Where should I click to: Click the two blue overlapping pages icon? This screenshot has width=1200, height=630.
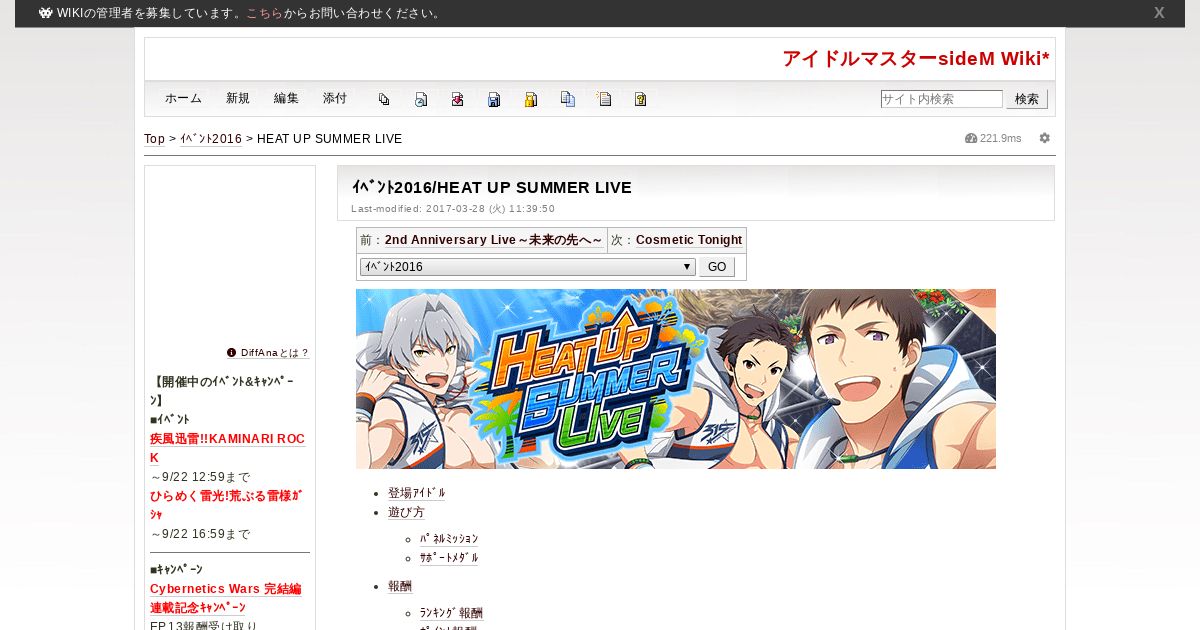tap(568, 99)
